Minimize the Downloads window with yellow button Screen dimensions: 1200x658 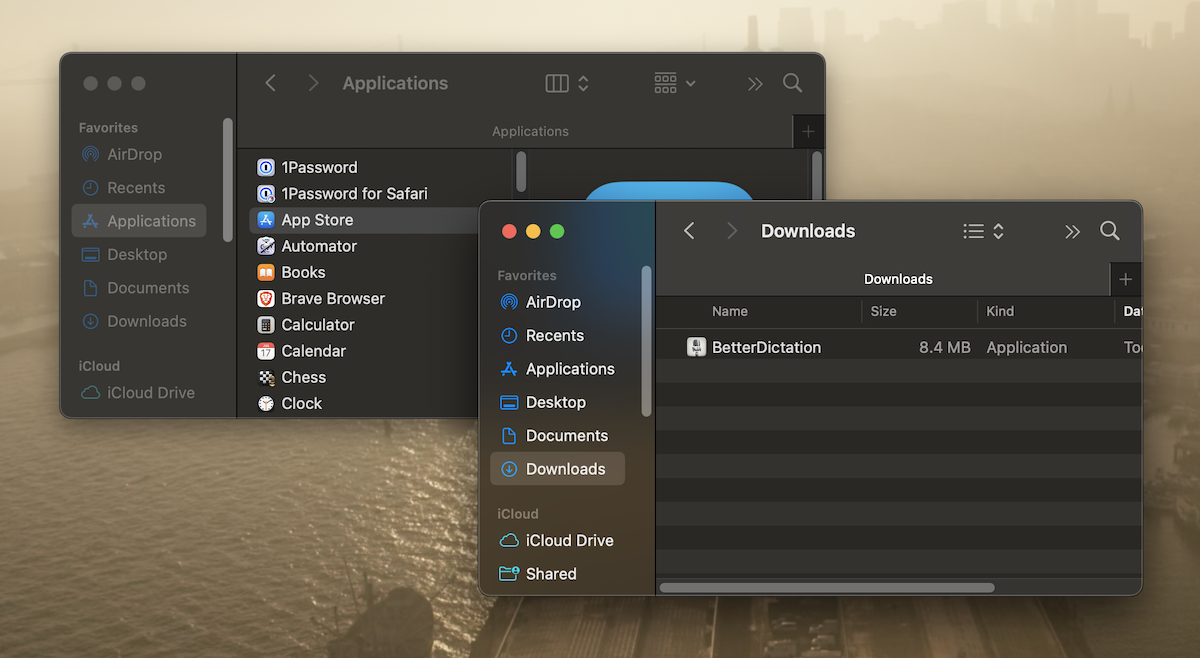point(533,231)
